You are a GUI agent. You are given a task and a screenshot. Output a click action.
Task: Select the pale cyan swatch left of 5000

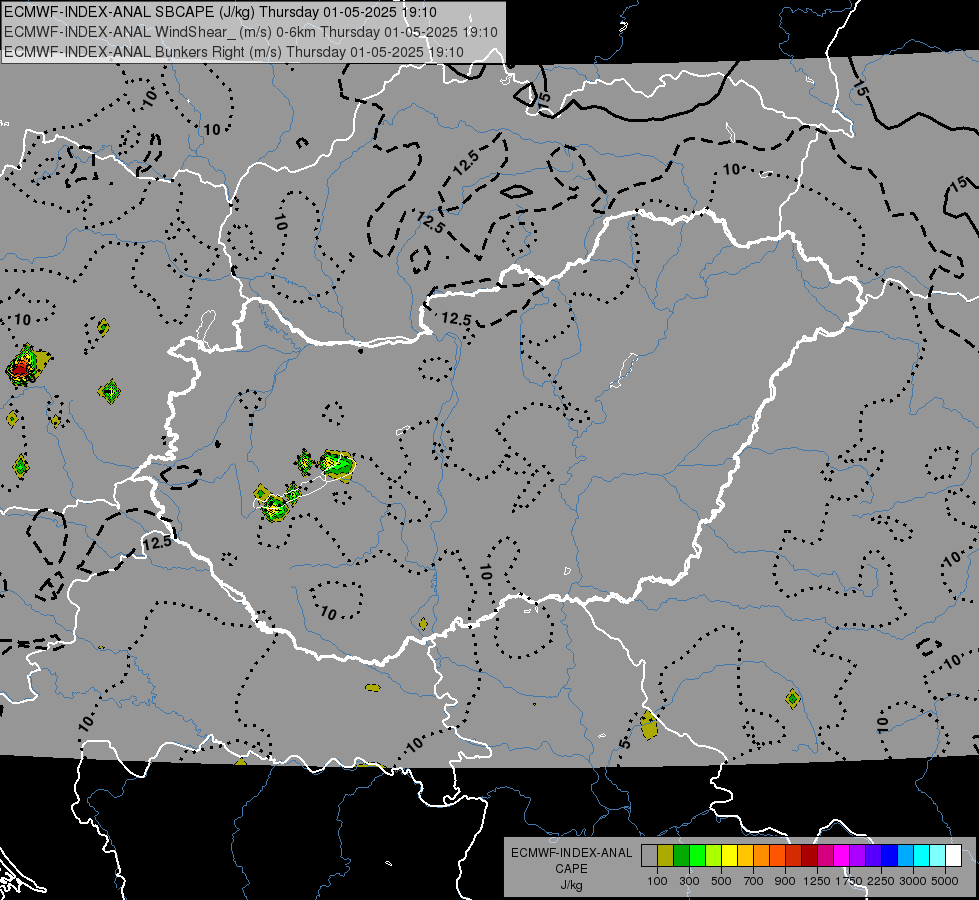click(x=938, y=855)
